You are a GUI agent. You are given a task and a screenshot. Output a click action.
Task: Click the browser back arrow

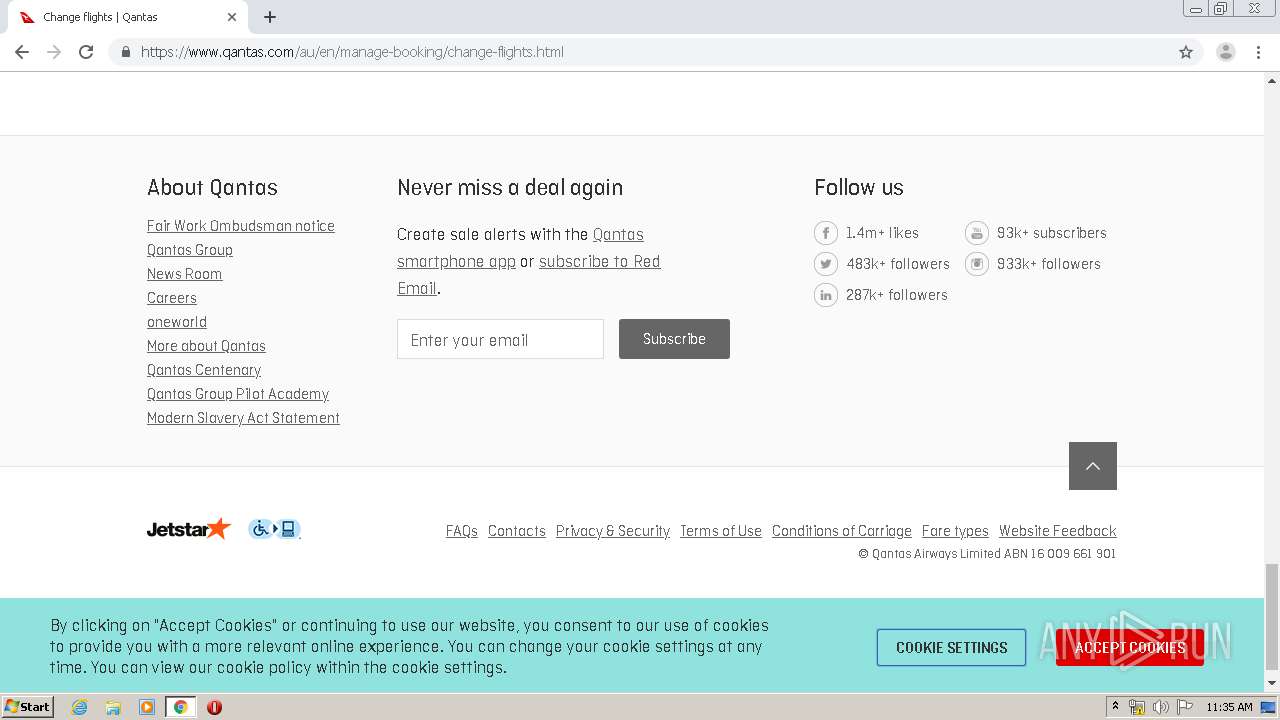point(22,52)
